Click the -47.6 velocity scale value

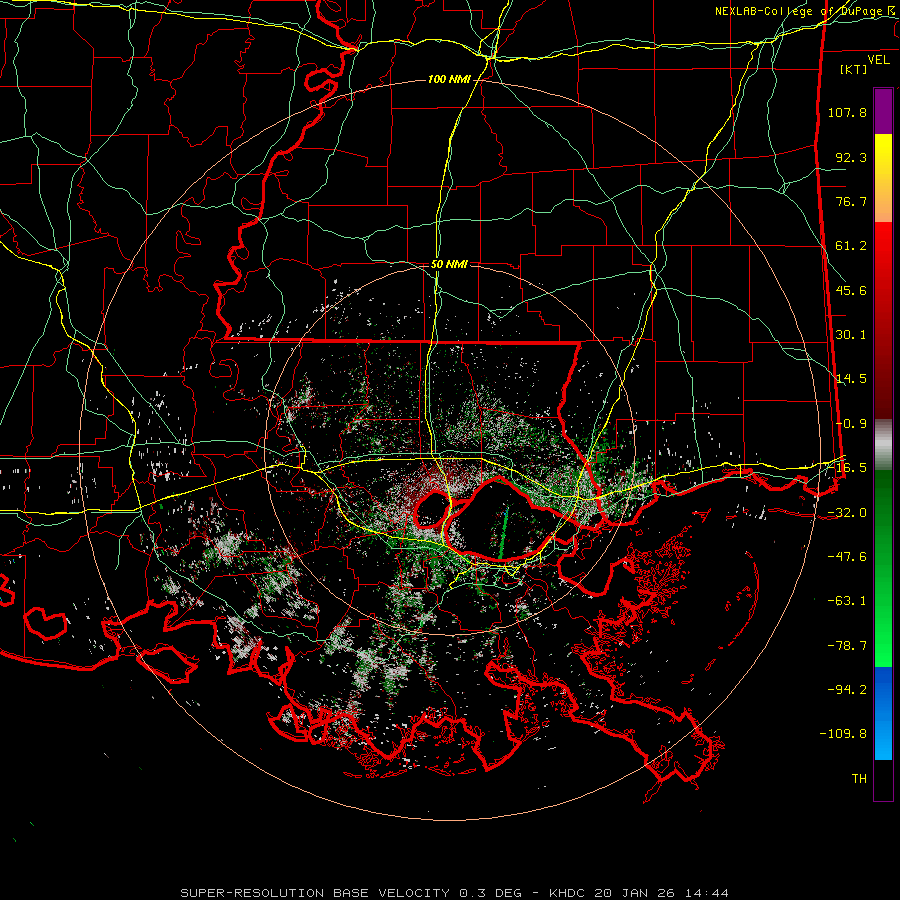click(x=847, y=557)
